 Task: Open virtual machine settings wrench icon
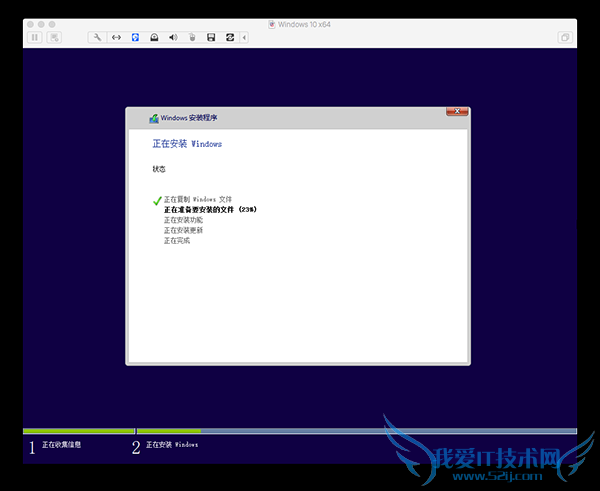click(97, 37)
